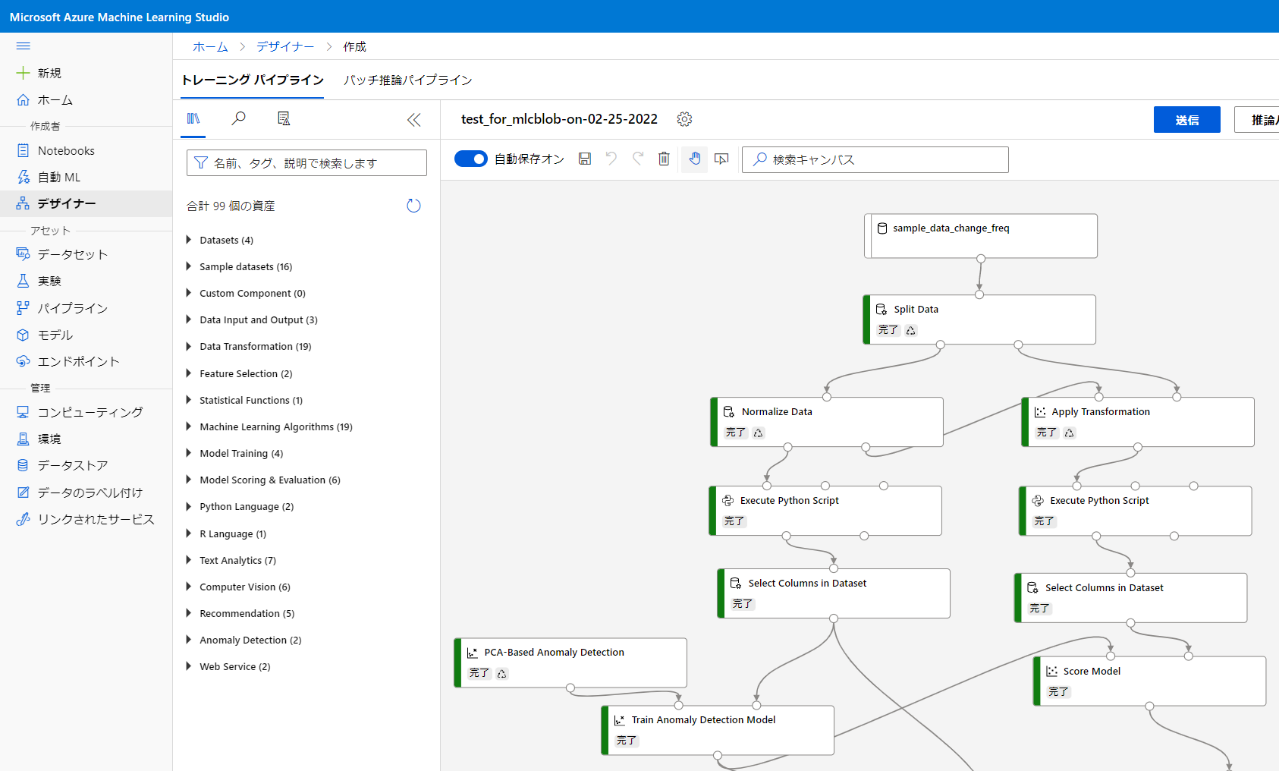Redo the canvas action

click(x=638, y=159)
